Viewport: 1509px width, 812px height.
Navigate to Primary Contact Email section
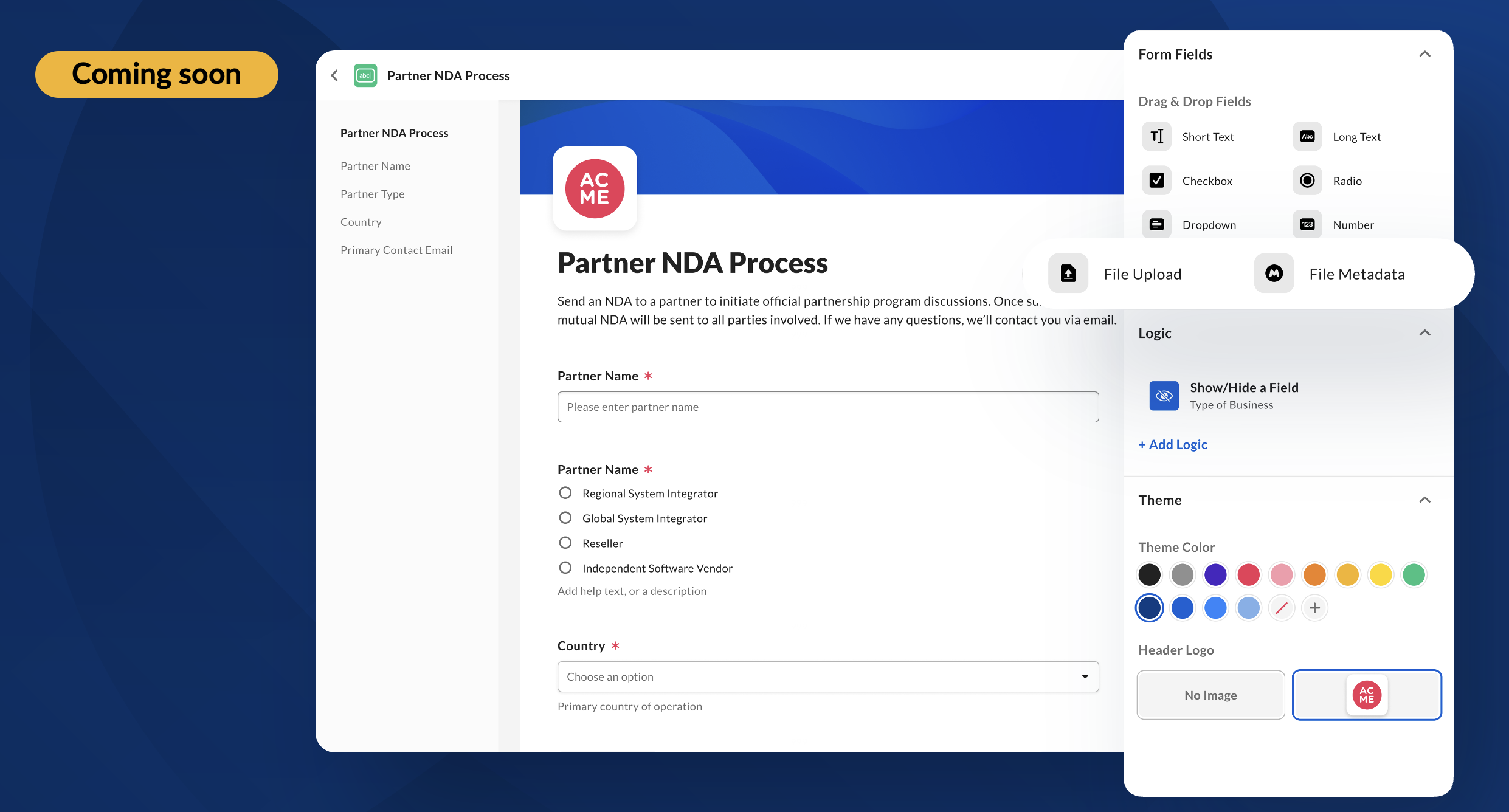[396, 250]
